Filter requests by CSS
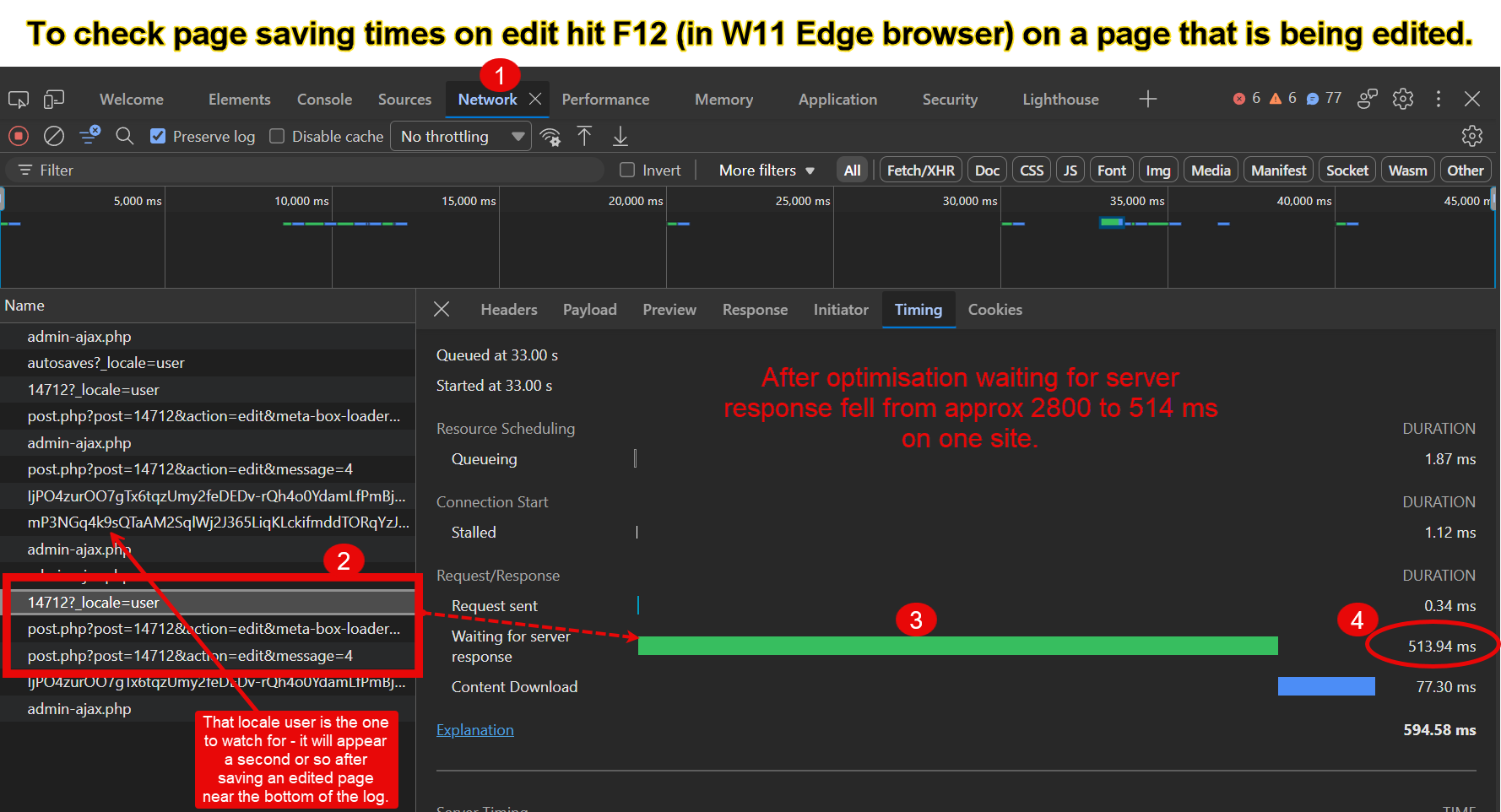Image resolution: width=1501 pixels, height=812 pixels. pyautogui.click(x=1032, y=171)
